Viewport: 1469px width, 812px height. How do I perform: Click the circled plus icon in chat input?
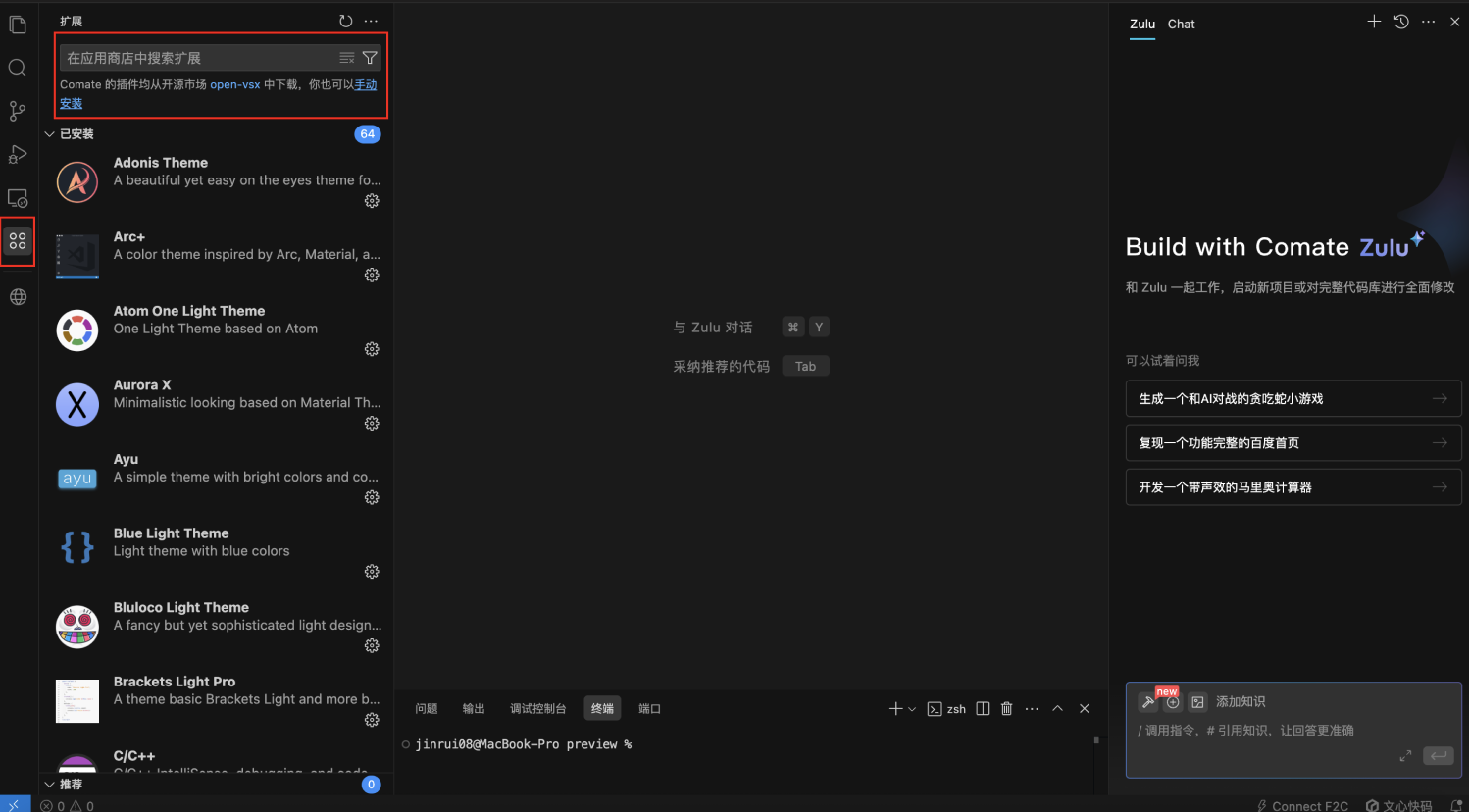(x=1173, y=702)
